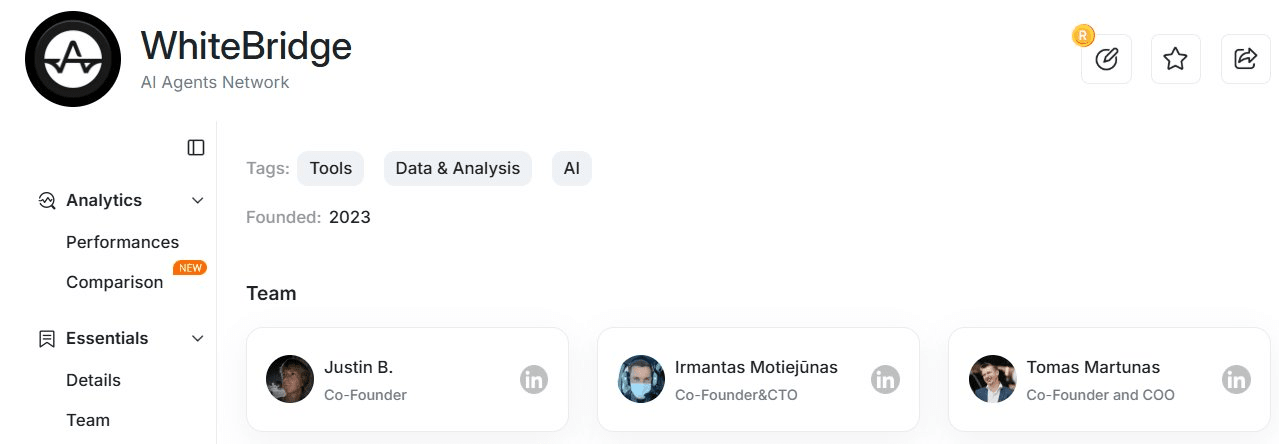The image size is (1279, 444).
Task: Toggle the sidebar collapse icon
Action: pyautogui.click(x=196, y=148)
